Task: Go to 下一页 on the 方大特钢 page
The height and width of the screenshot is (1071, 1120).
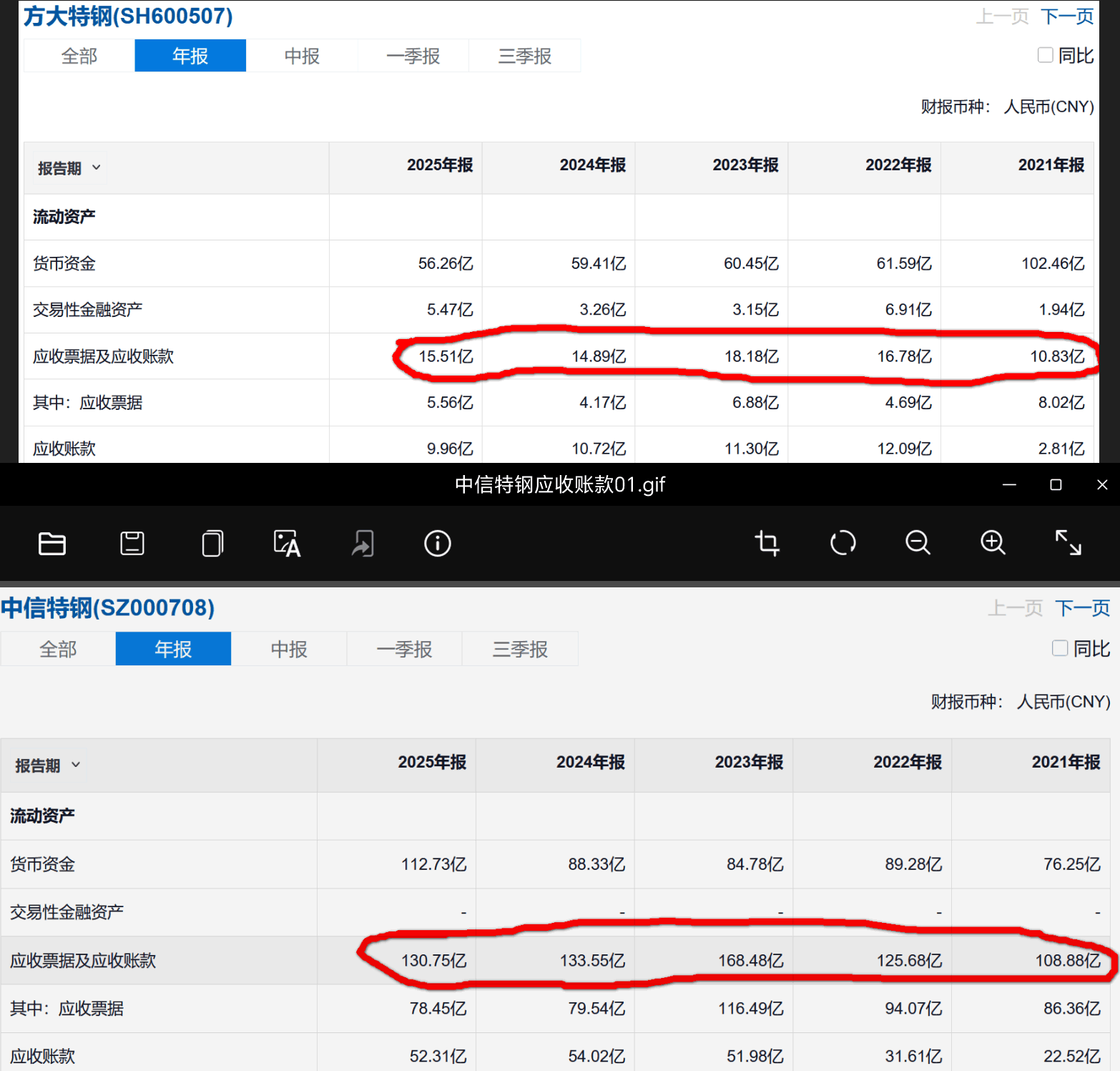Action: point(1067,16)
